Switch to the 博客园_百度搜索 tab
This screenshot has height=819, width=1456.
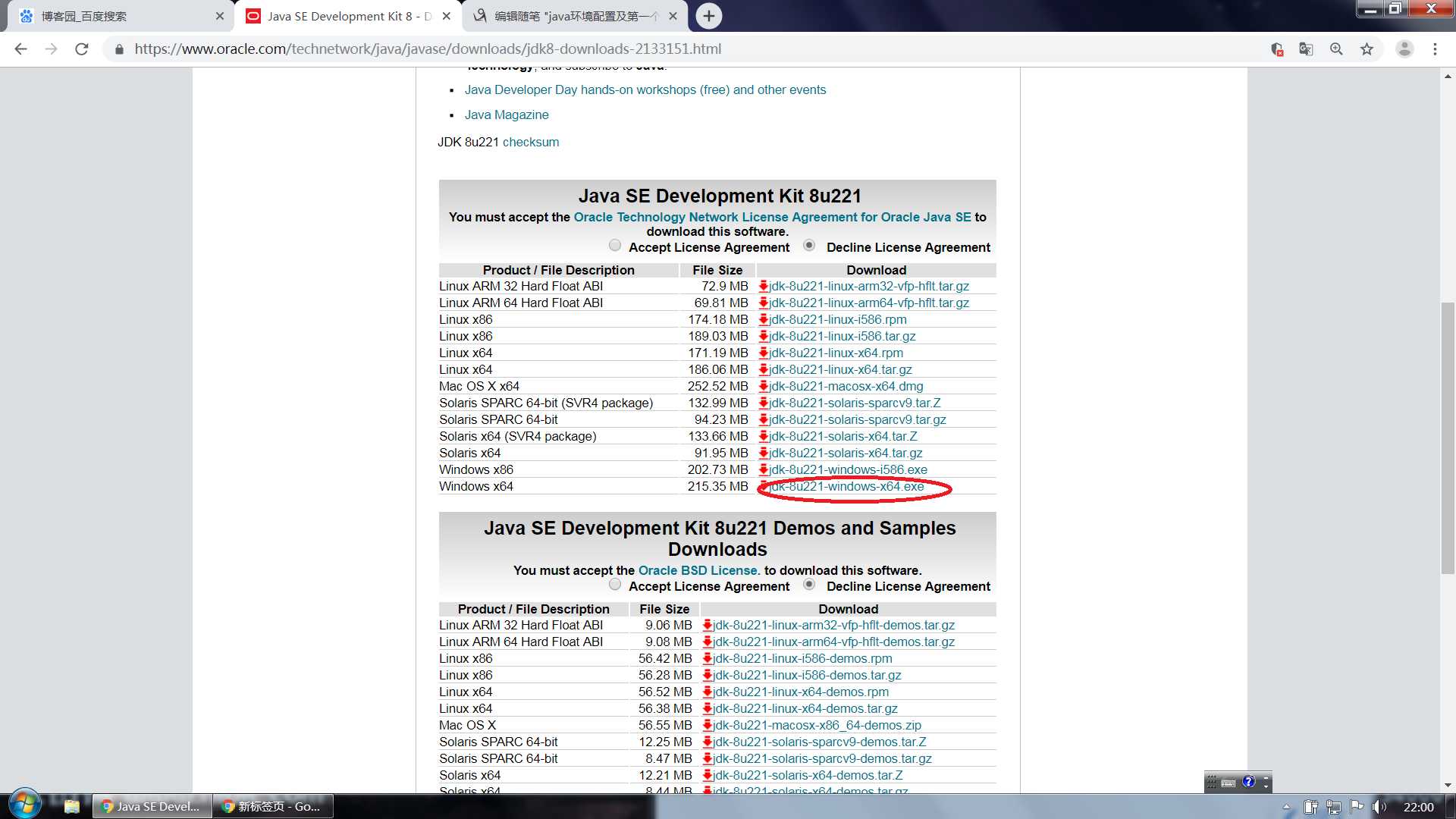coord(121,16)
